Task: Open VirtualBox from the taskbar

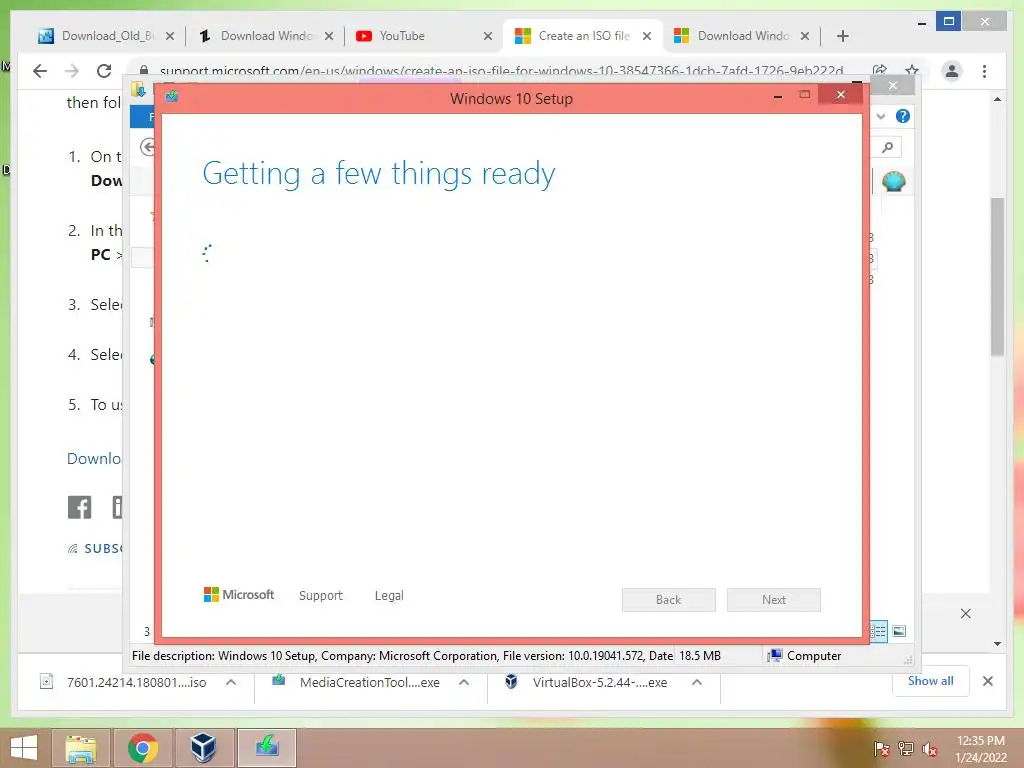Action: pos(204,748)
